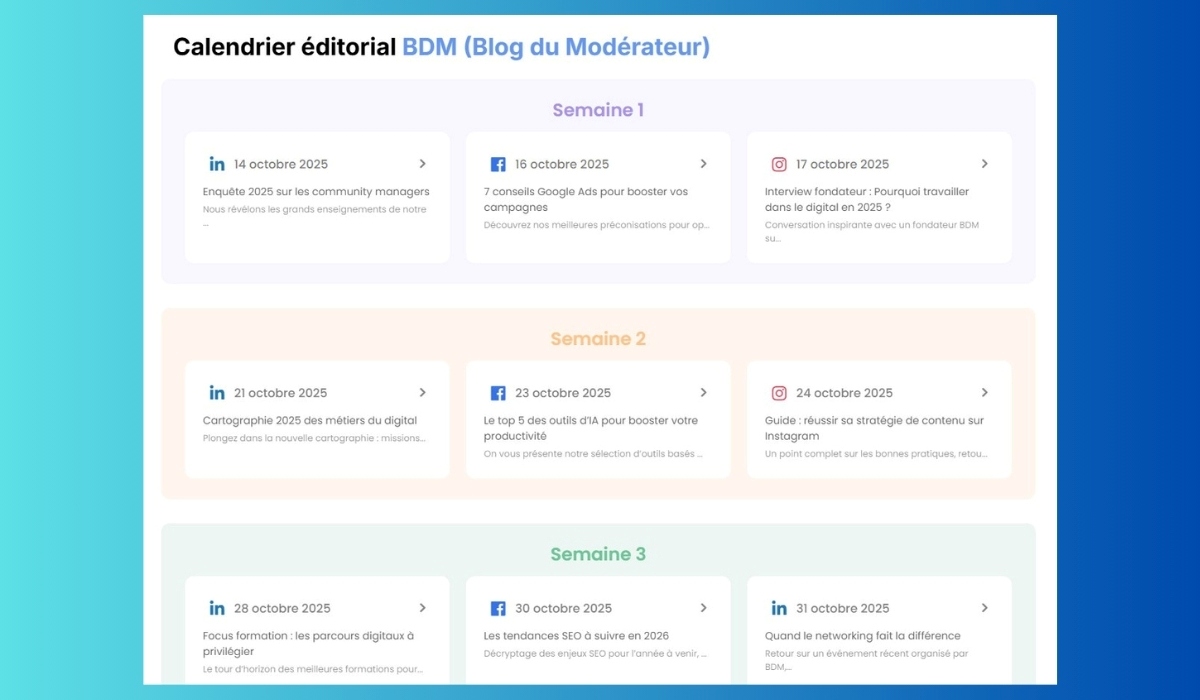Viewport: 1200px width, 700px height.
Task: Click Facebook icon on 30 octobre post
Action: (x=498, y=608)
